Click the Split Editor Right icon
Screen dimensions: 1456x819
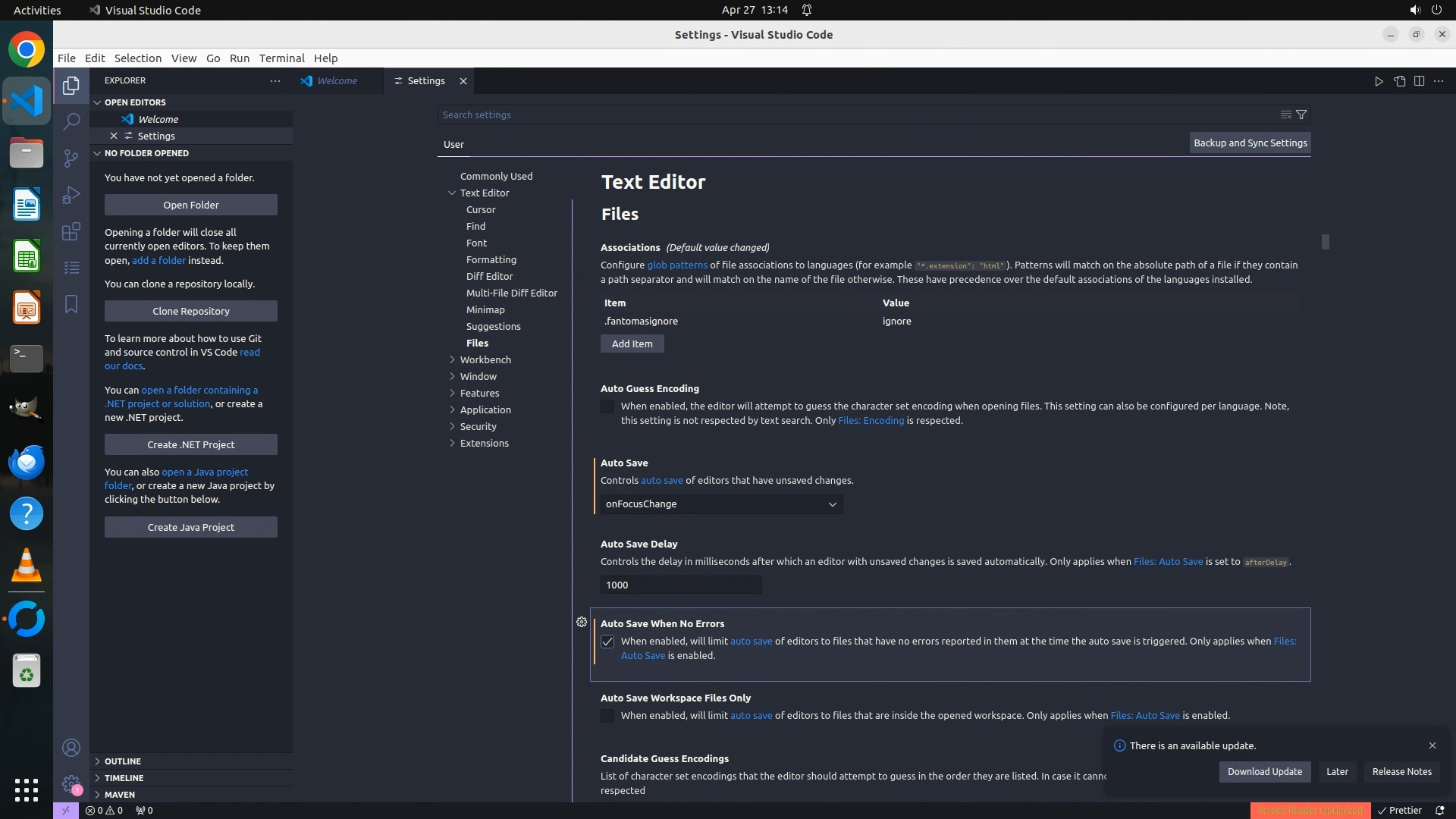tap(1419, 81)
